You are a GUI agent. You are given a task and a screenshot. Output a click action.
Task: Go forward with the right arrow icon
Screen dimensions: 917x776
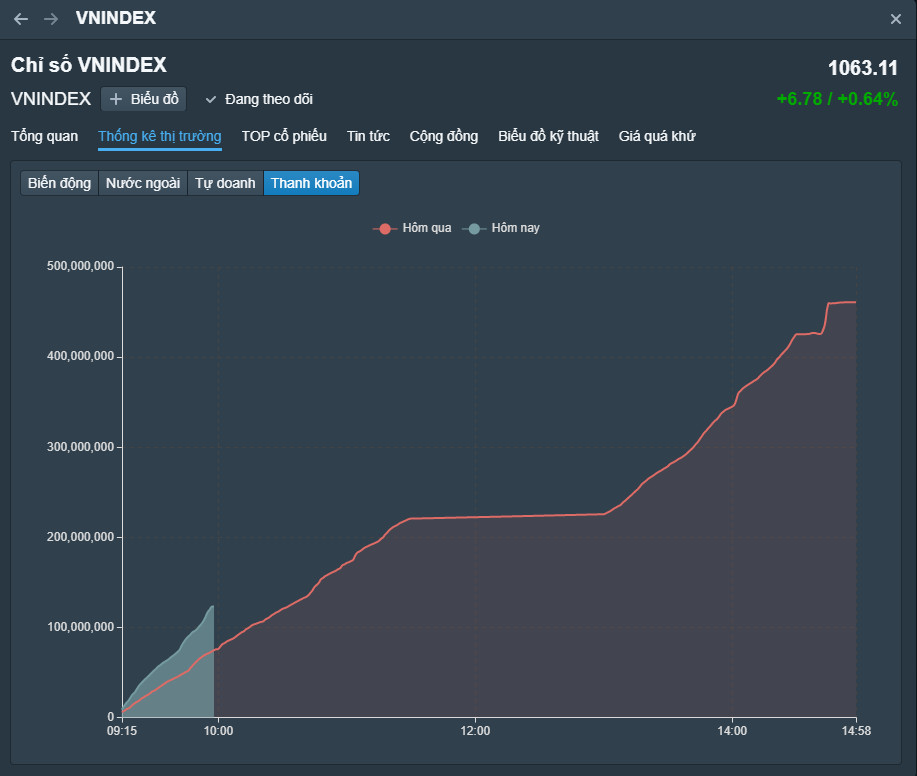[x=51, y=19]
